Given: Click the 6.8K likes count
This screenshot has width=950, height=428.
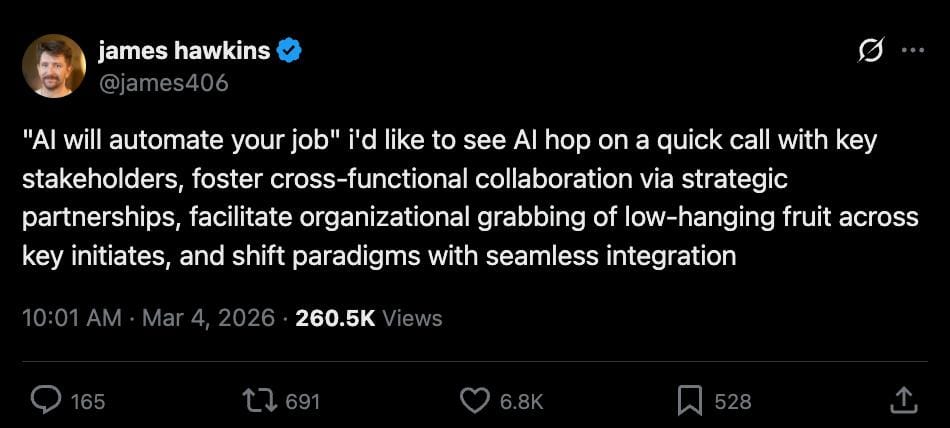Looking at the screenshot, I should click(x=521, y=401).
